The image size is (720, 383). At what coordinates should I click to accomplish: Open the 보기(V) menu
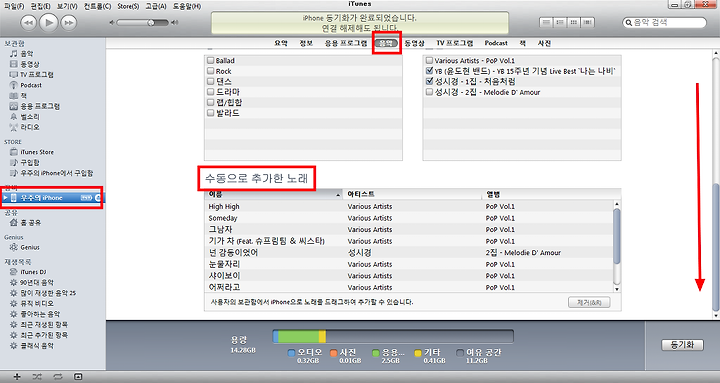67,6
